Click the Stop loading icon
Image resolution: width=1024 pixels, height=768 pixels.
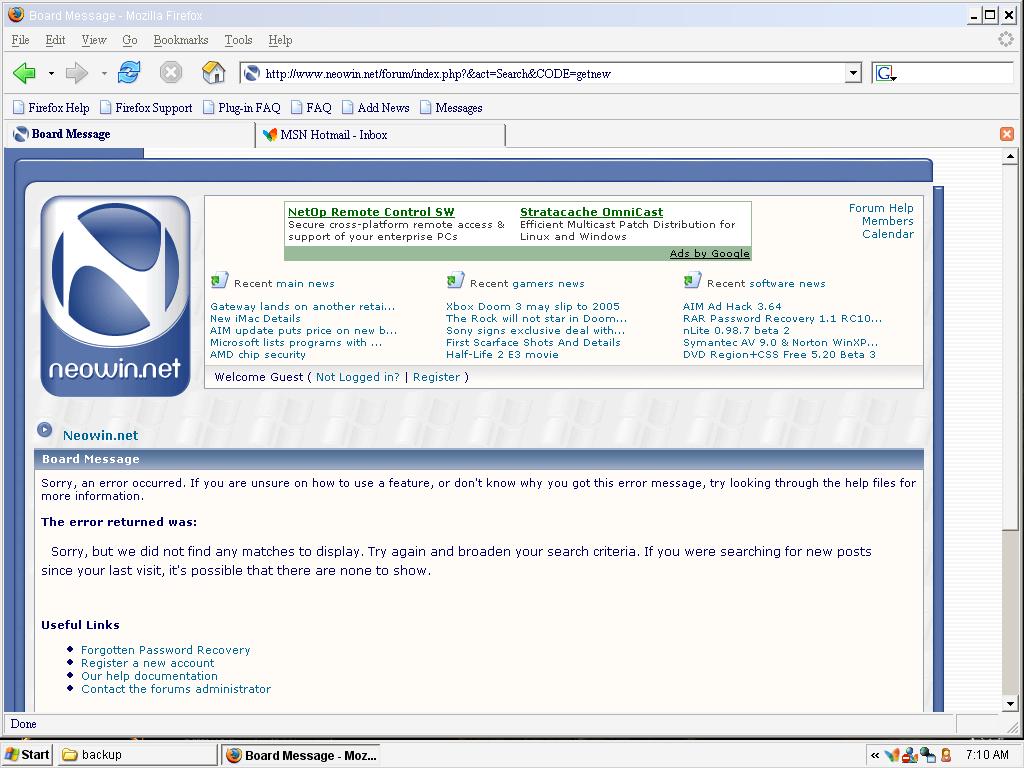tap(171, 72)
